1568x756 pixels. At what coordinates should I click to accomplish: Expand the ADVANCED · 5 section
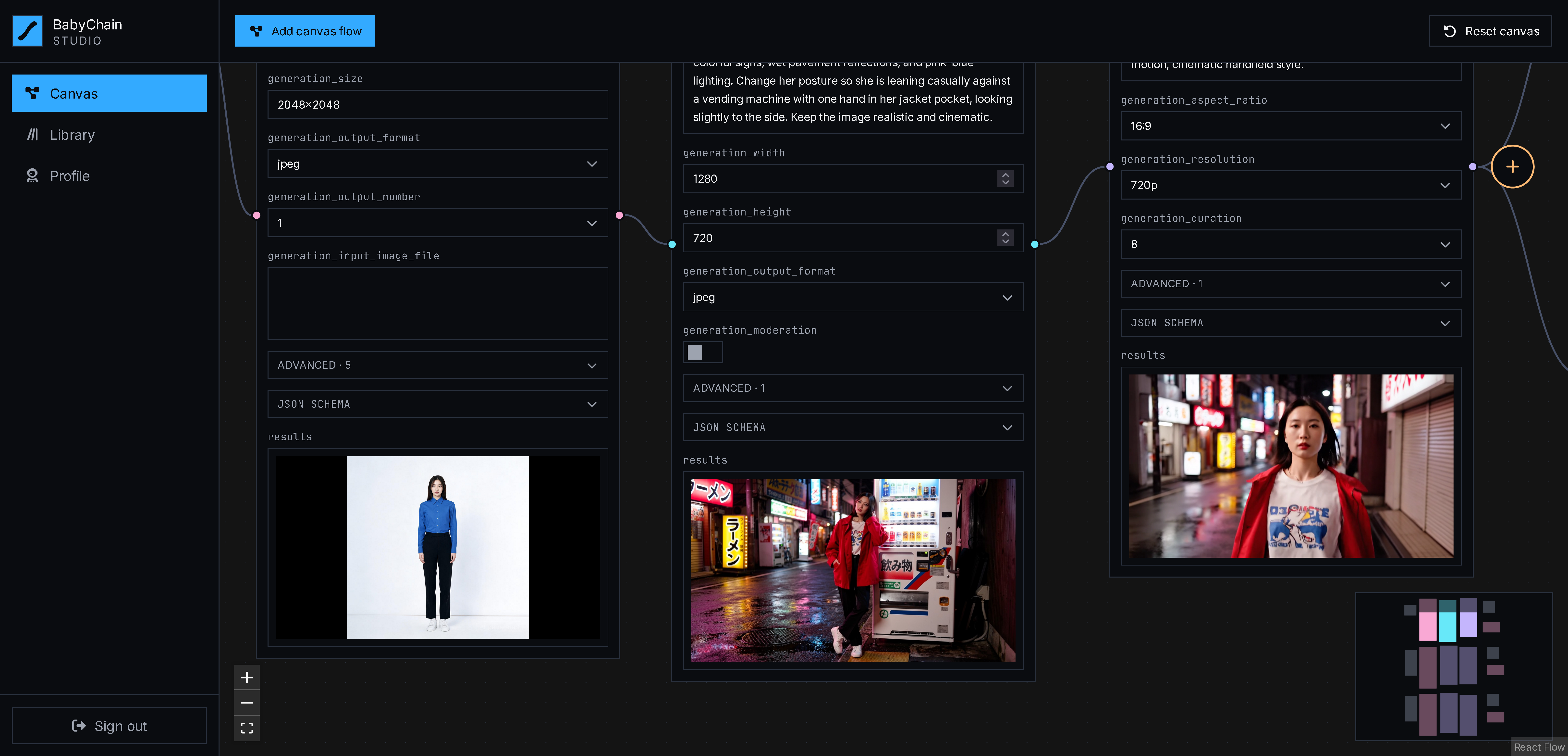pyautogui.click(x=438, y=365)
